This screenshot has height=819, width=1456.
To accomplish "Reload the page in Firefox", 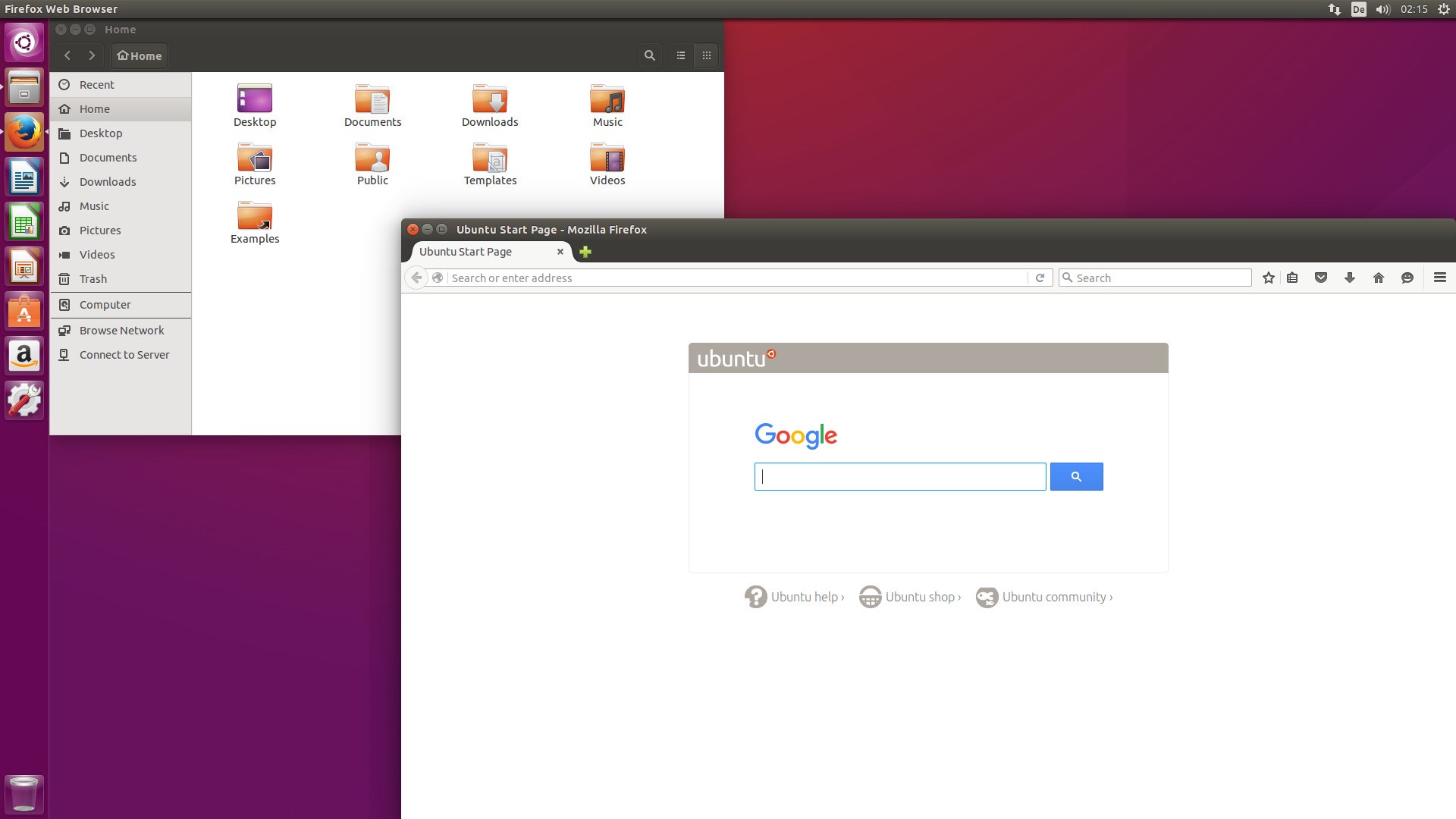I will point(1040,278).
